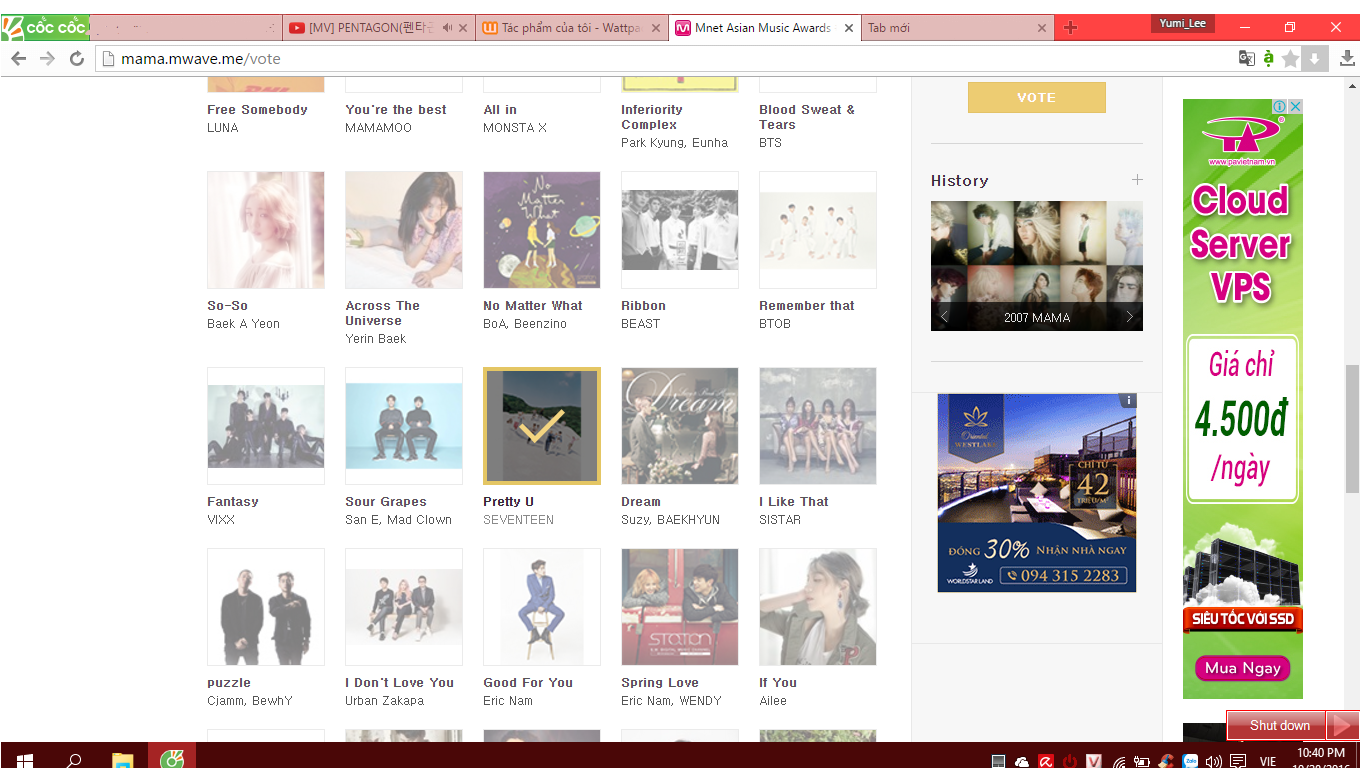
Task: Deselect the checked Pretty U SEVENTEEN entry
Action: click(x=542, y=426)
